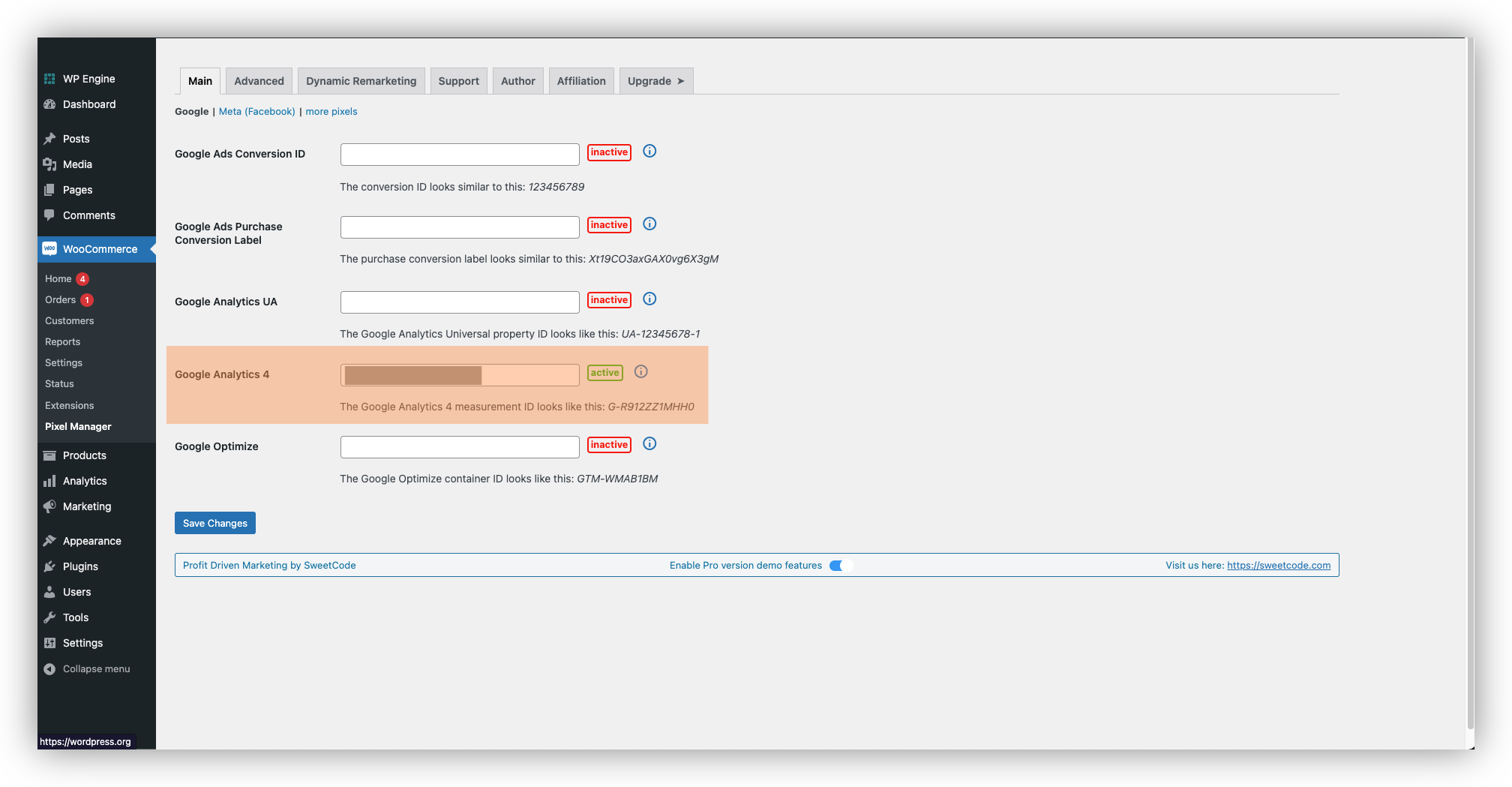The height and width of the screenshot is (787, 1512).
Task: Click the Upgrade tab
Action: point(656,81)
